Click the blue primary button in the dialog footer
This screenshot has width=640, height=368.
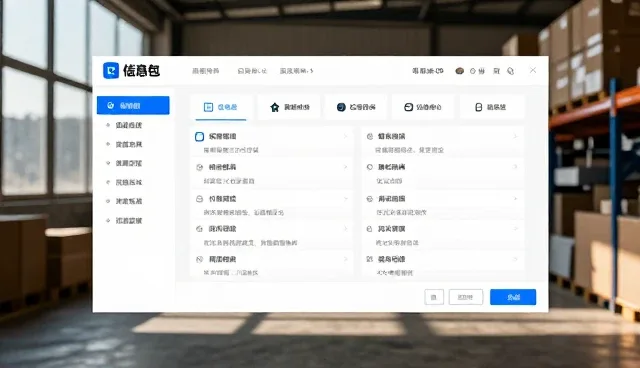click(513, 297)
